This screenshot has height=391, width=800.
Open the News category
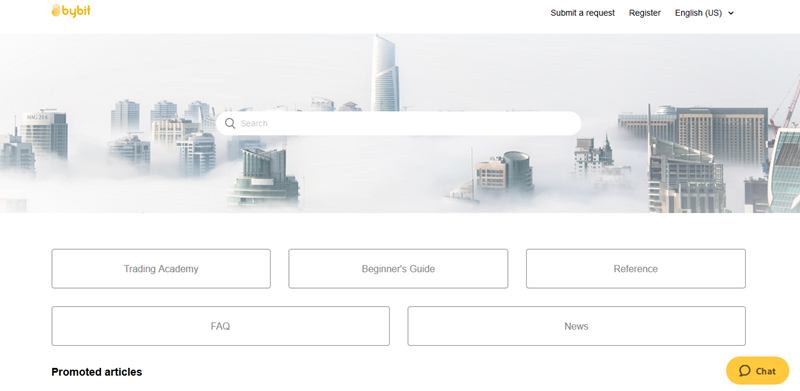pyautogui.click(x=577, y=326)
